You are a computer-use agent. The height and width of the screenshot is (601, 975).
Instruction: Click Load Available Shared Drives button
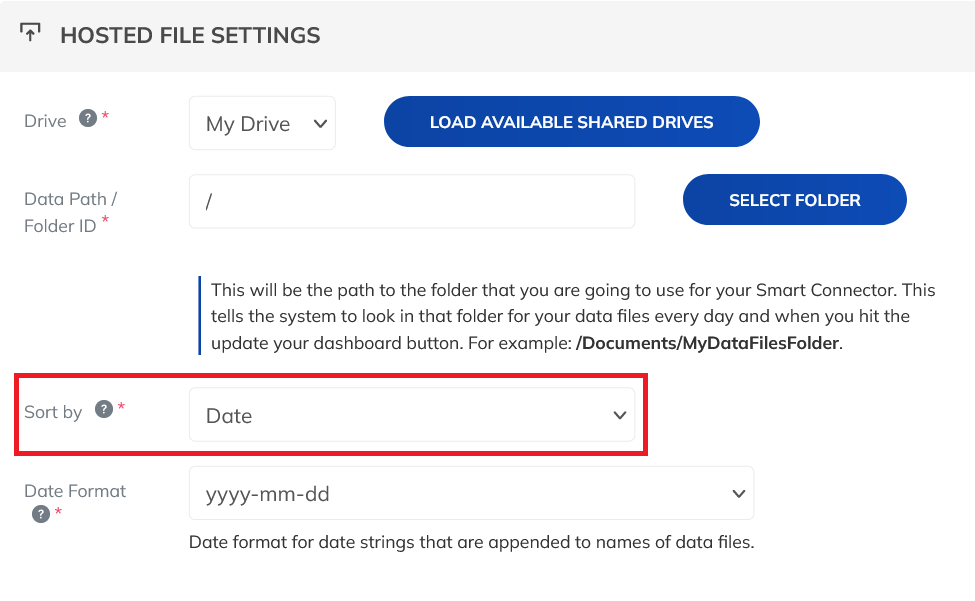tap(571, 122)
